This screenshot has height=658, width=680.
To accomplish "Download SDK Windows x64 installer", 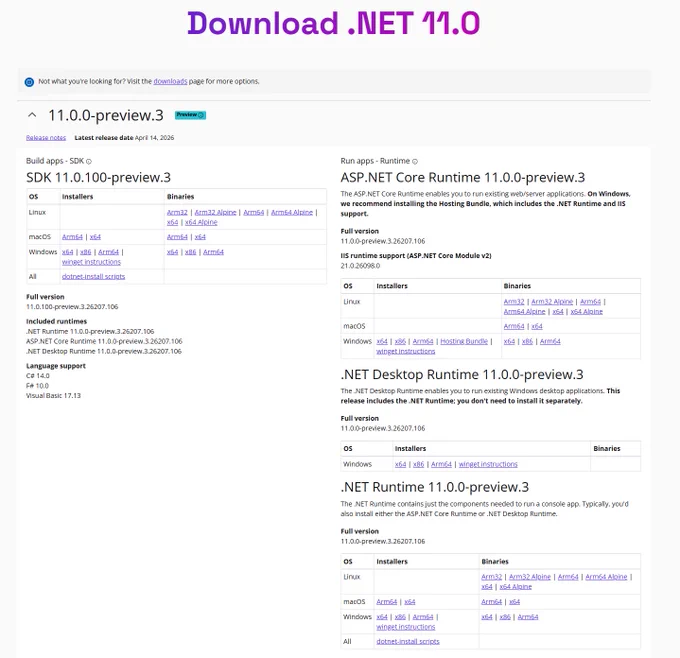I will pyautogui.click(x=68, y=252).
